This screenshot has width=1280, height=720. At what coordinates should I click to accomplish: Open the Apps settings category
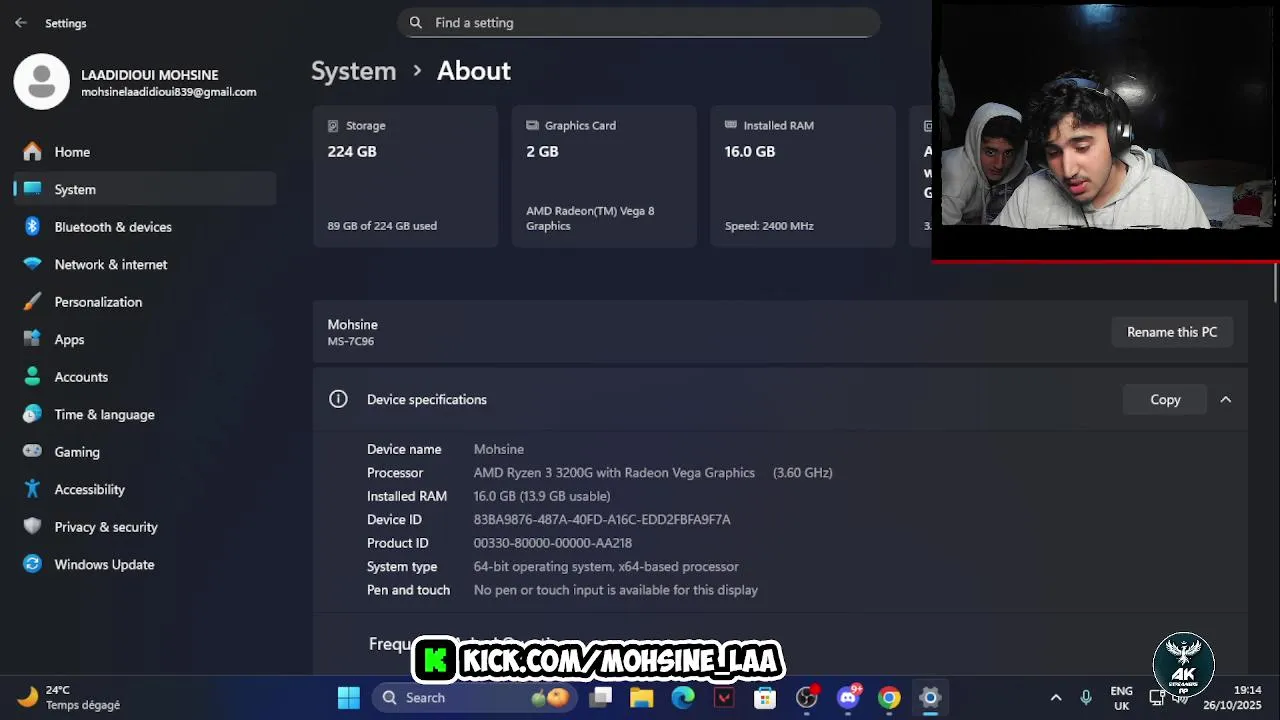pyautogui.click(x=145, y=339)
